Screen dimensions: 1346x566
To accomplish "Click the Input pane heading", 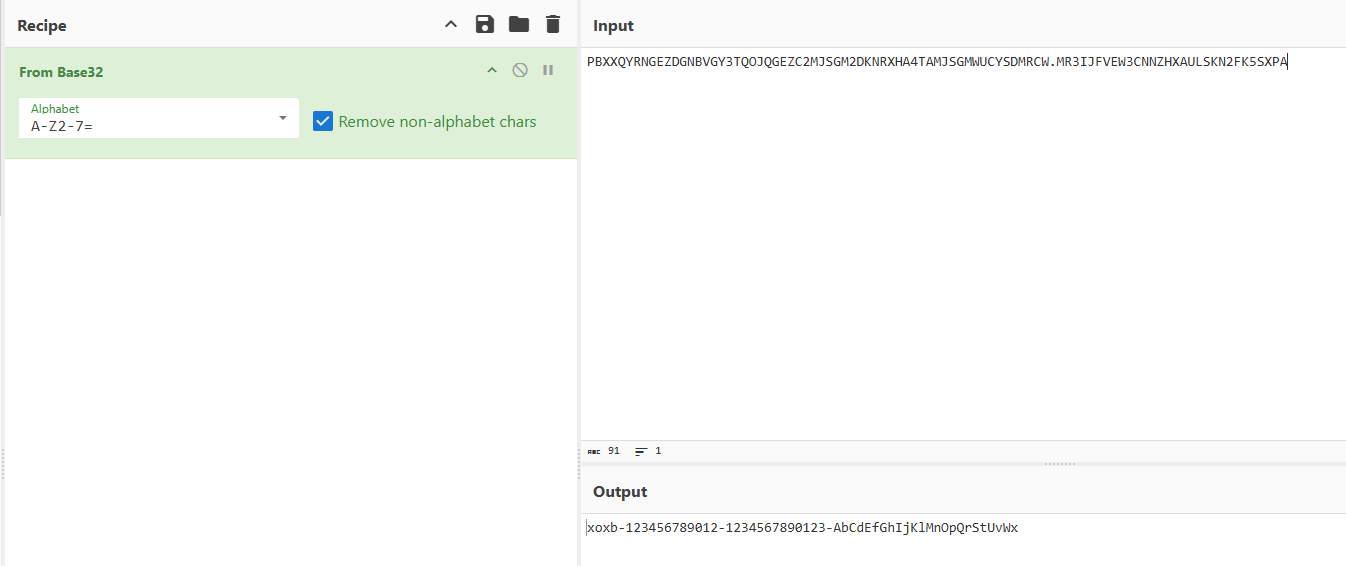I will pos(613,26).
